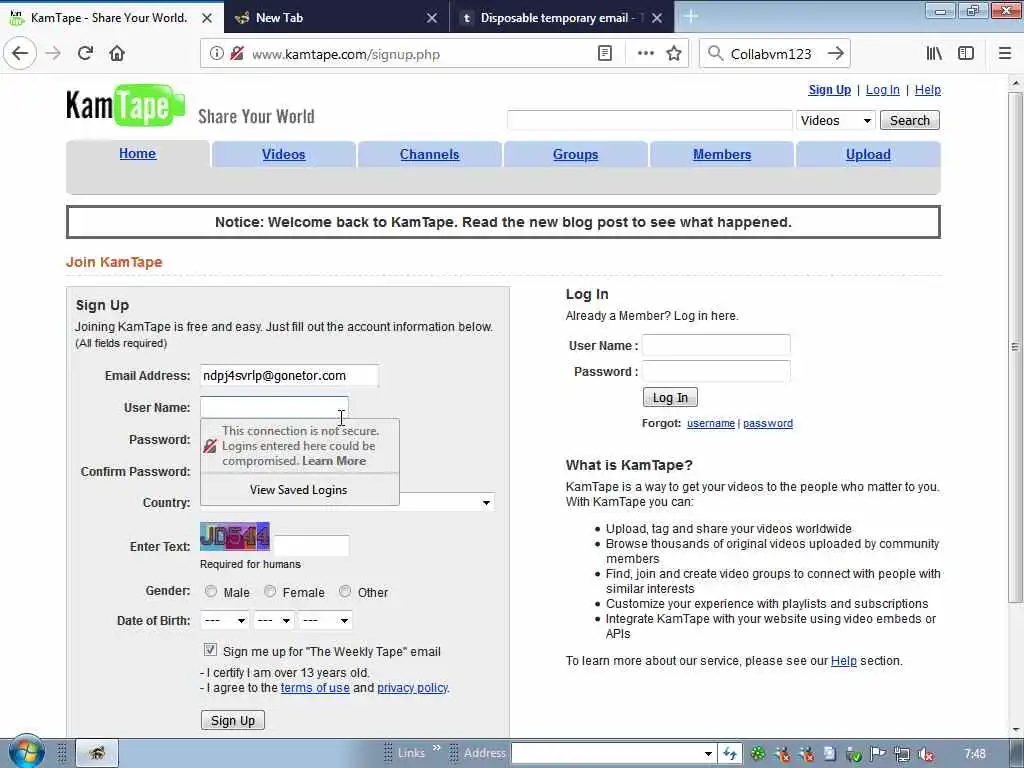1024x768 pixels.
Task: Bookmark this page with the star
Action: coord(673,54)
